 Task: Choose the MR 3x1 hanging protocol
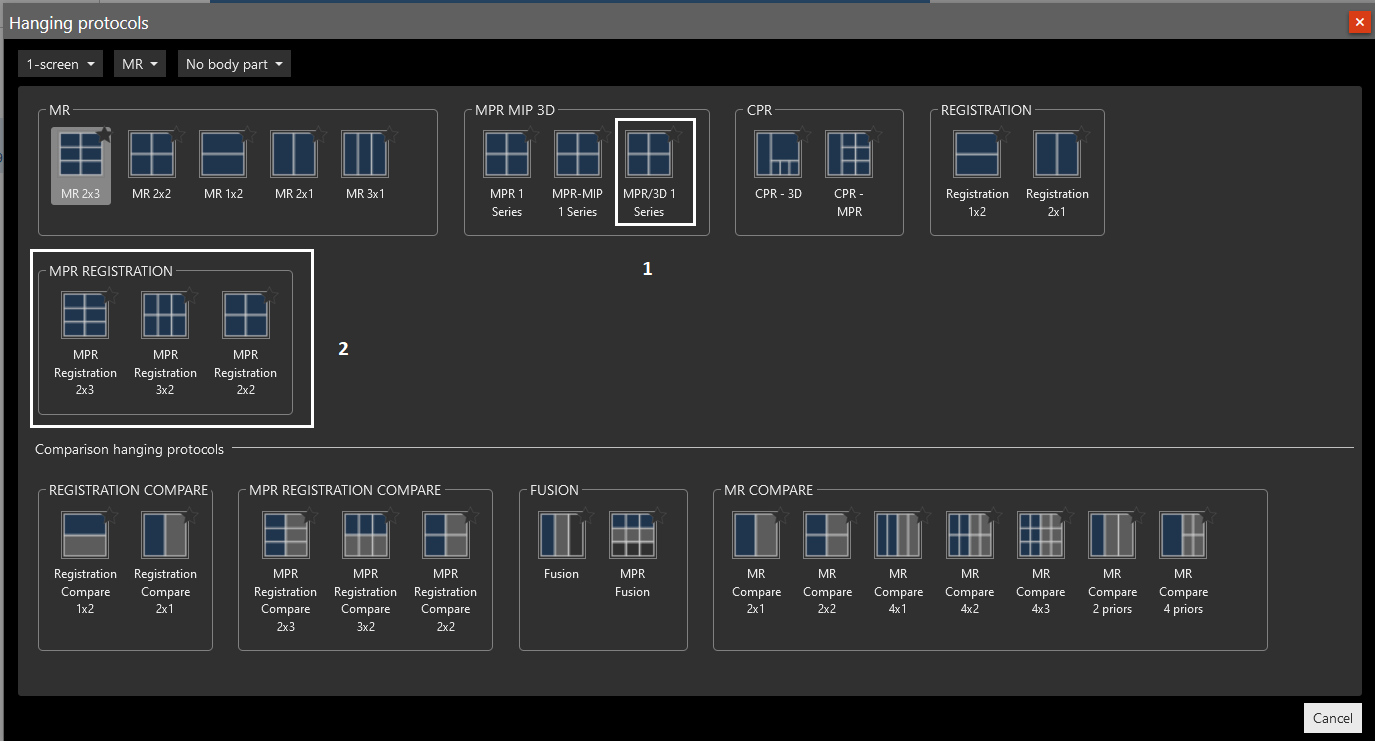coord(364,156)
